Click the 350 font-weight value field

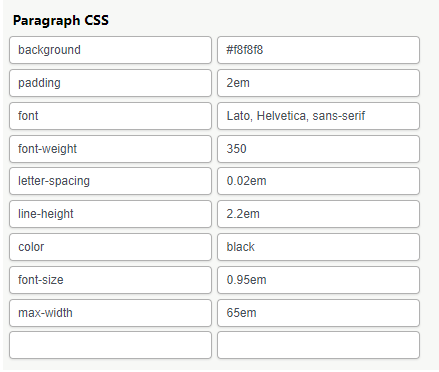point(318,149)
